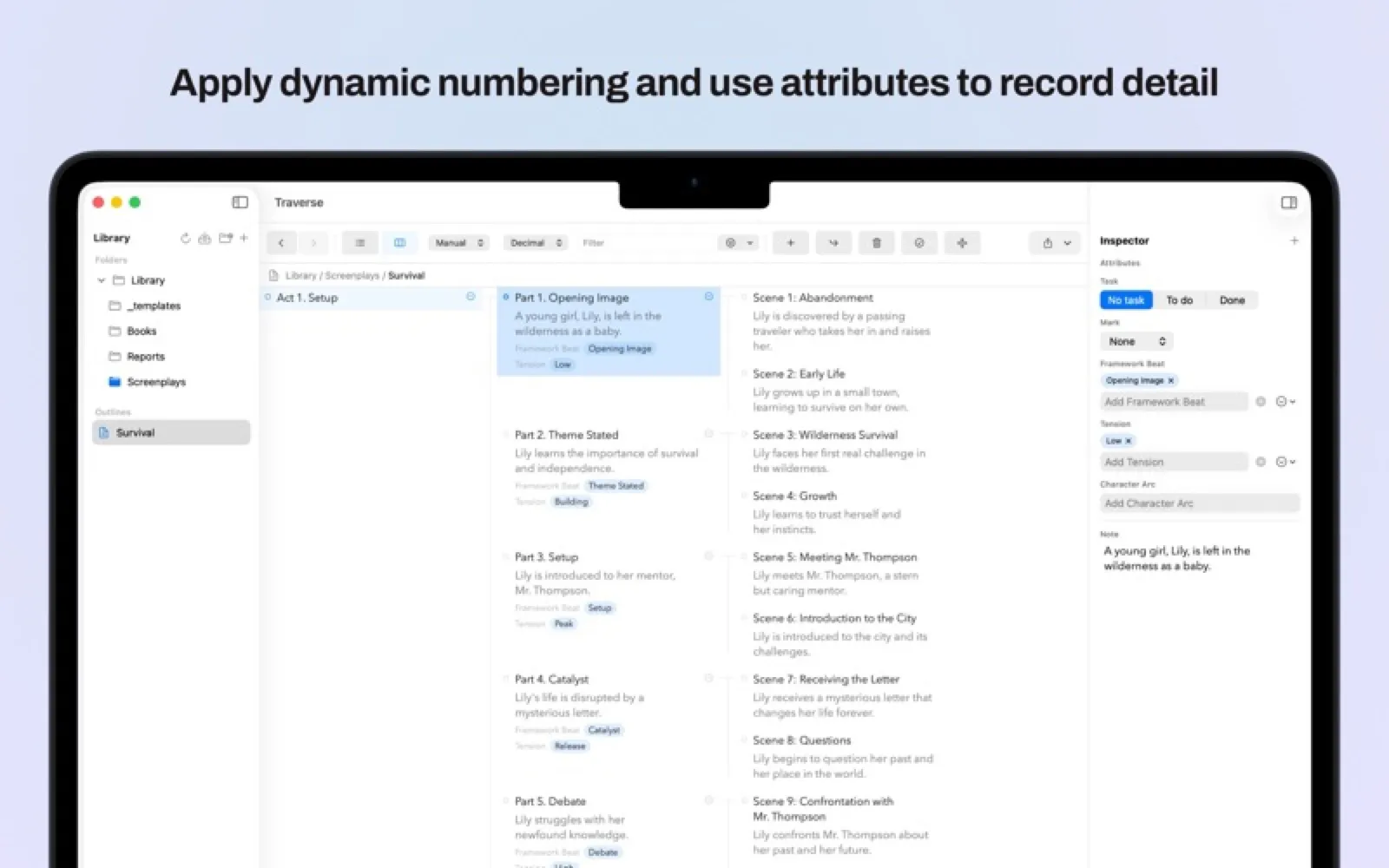The image size is (1389, 868).
Task: Switch to list view icon
Action: click(x=360, y=243)
